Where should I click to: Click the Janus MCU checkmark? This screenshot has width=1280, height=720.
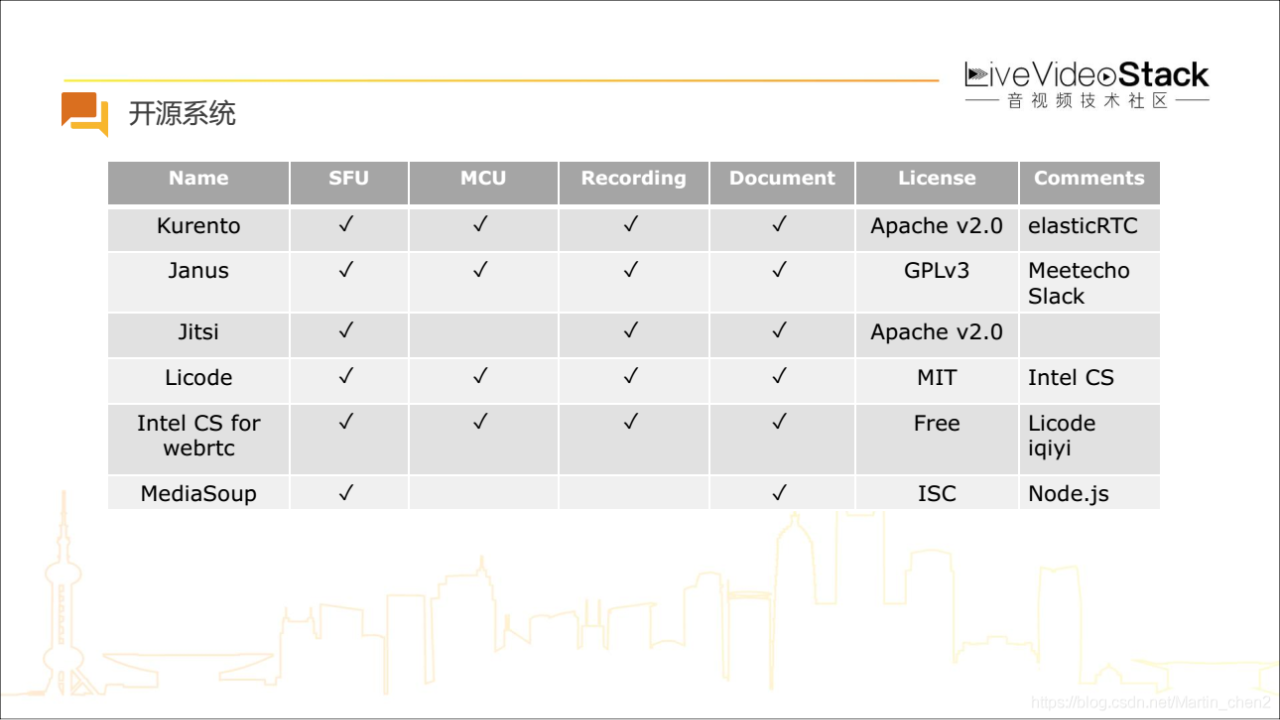point(481,270)
